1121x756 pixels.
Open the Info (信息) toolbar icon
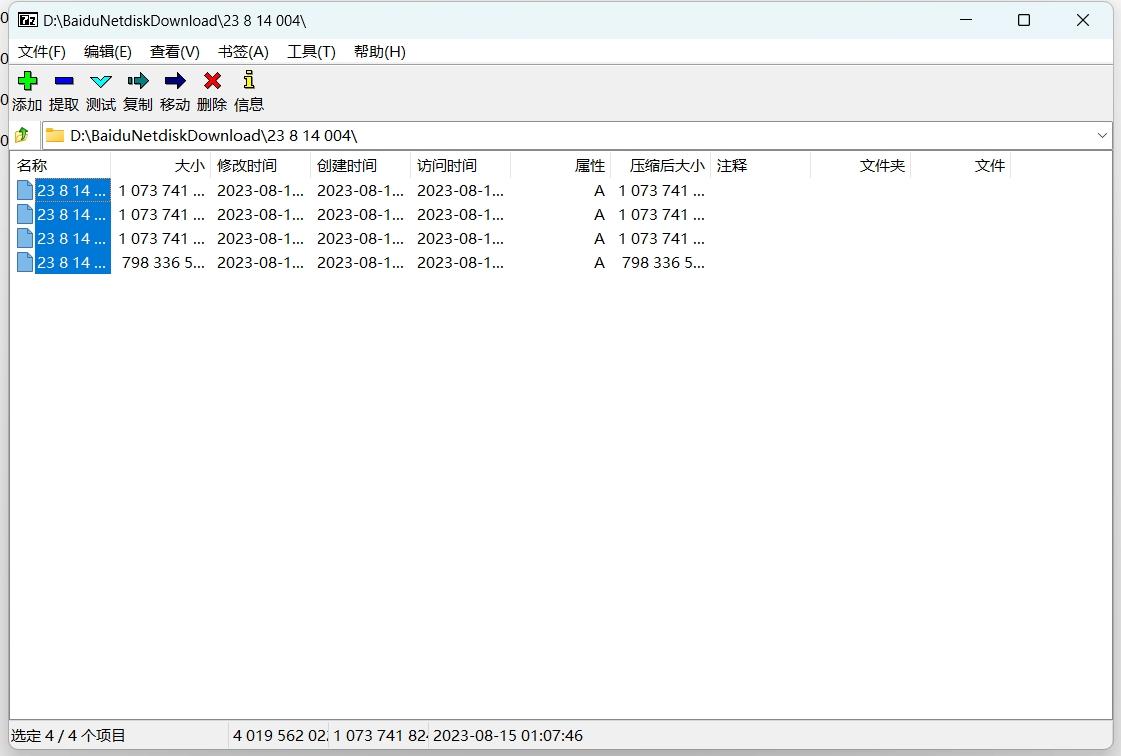click(249, 82)
